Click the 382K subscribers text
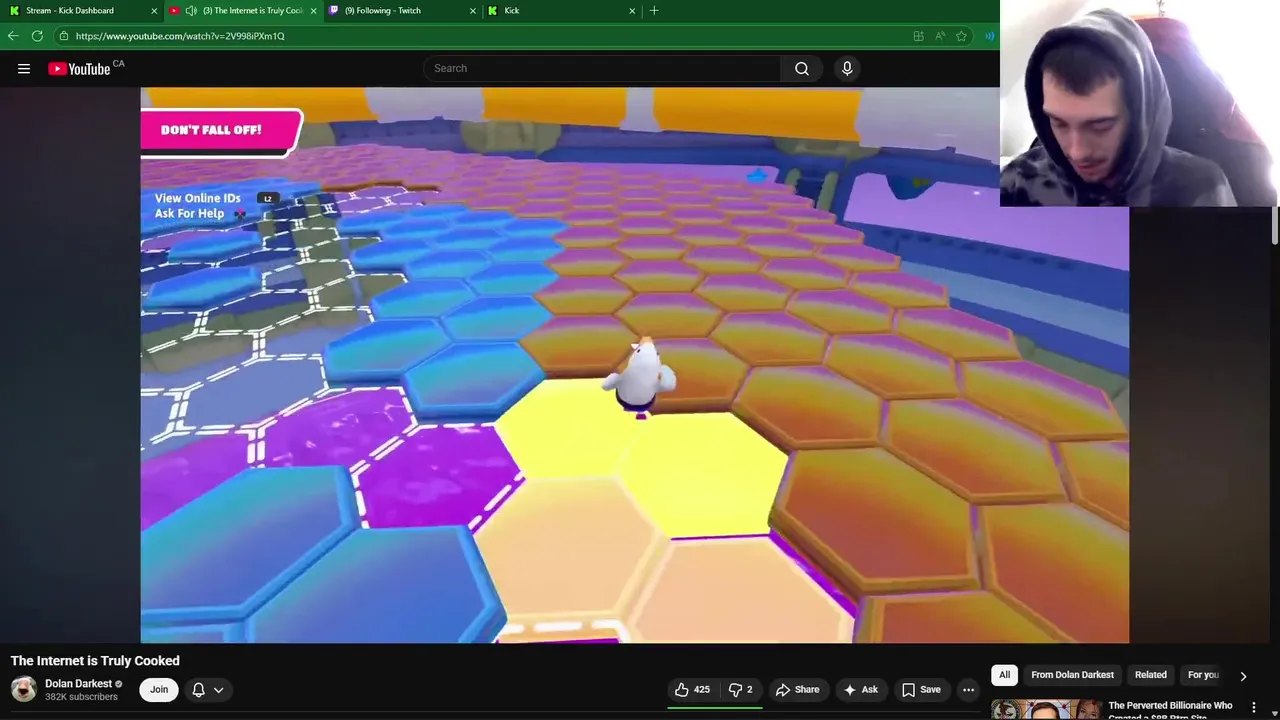Screen dimensions: 1280x720 81,697
